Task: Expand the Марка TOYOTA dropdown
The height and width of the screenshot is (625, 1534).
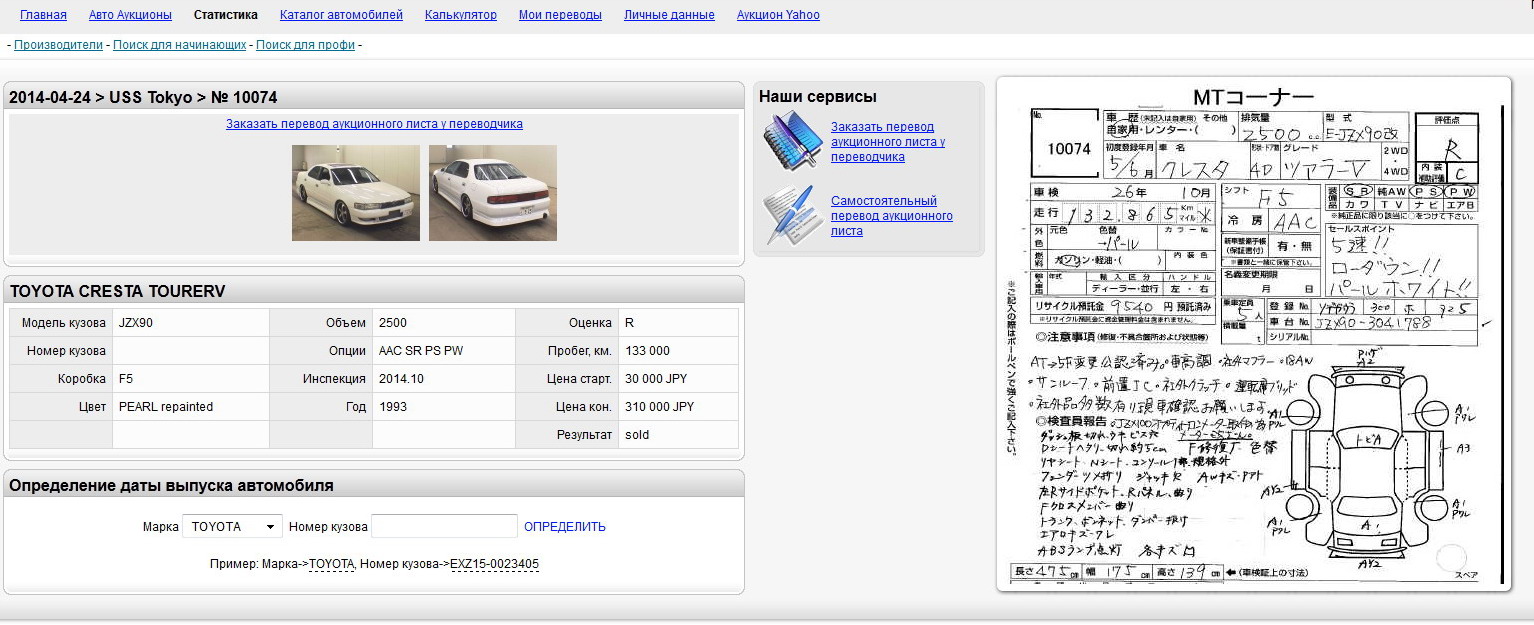Action: (232, 527)
